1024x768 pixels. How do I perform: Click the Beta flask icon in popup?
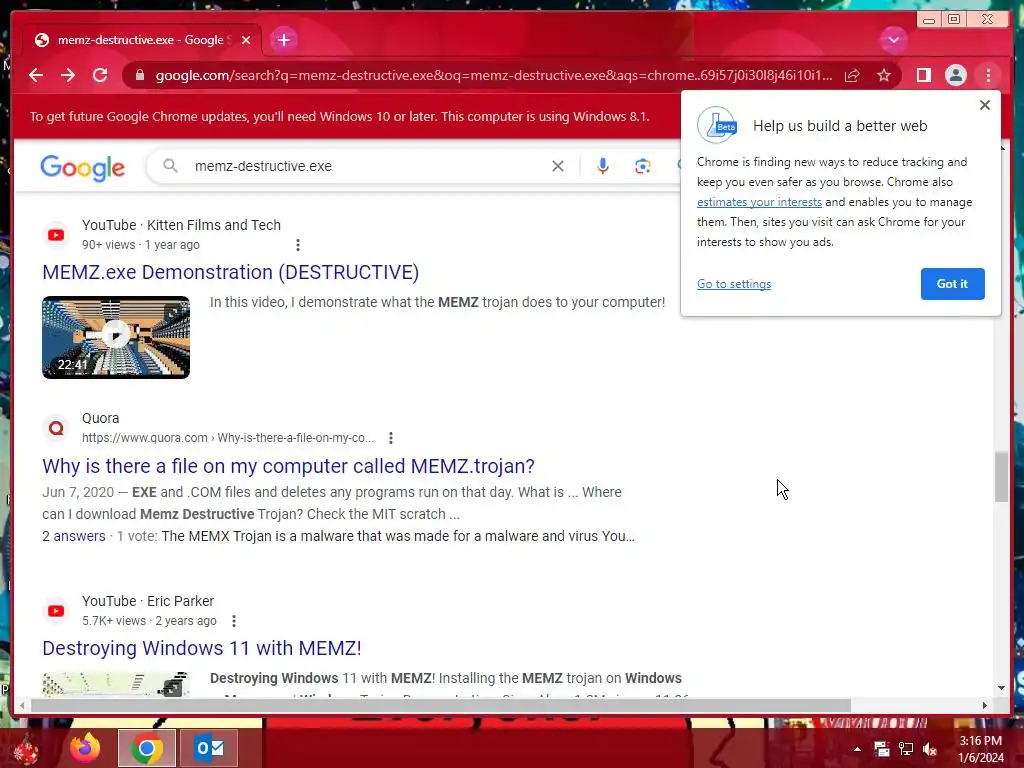pyautogui.click(x=717, y=125)
